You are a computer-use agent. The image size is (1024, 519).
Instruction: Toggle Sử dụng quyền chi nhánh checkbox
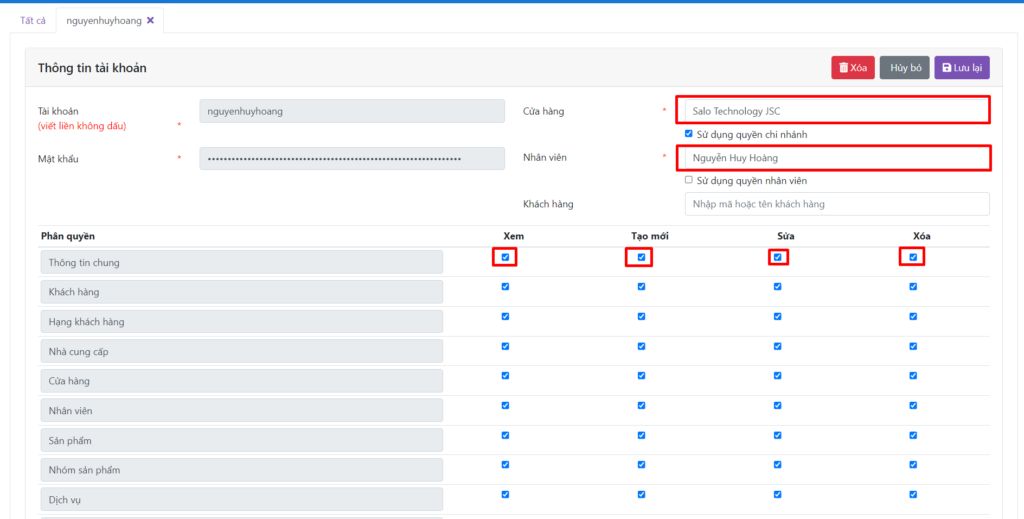(x=688, y=133)
